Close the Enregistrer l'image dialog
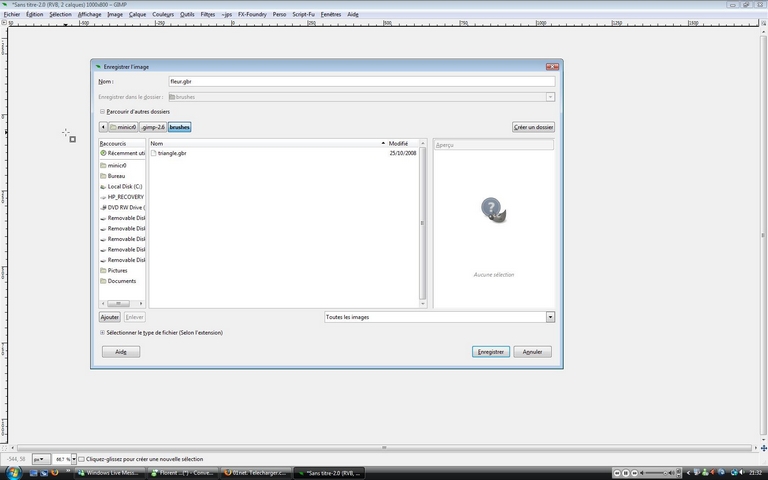The width and height of the screenshot is (768, 480). 552,67
